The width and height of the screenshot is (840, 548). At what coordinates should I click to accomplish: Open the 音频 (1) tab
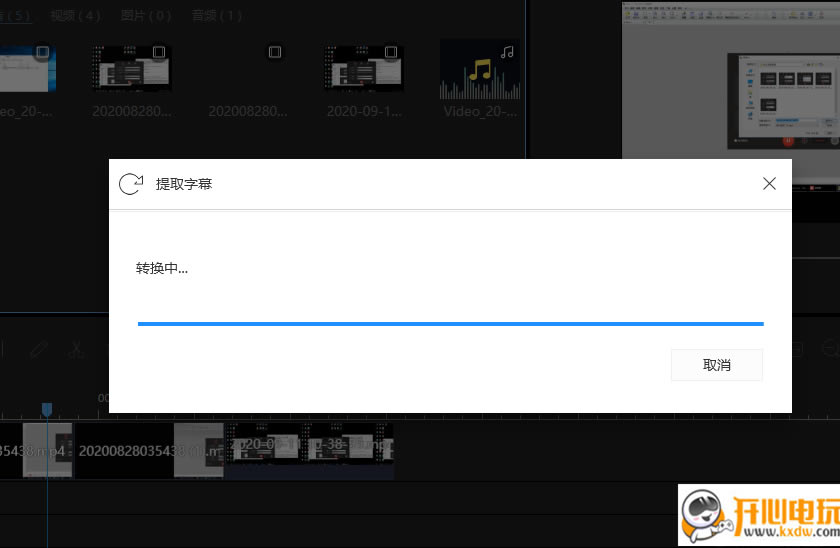pyautogui.click(x=216, y=16)
